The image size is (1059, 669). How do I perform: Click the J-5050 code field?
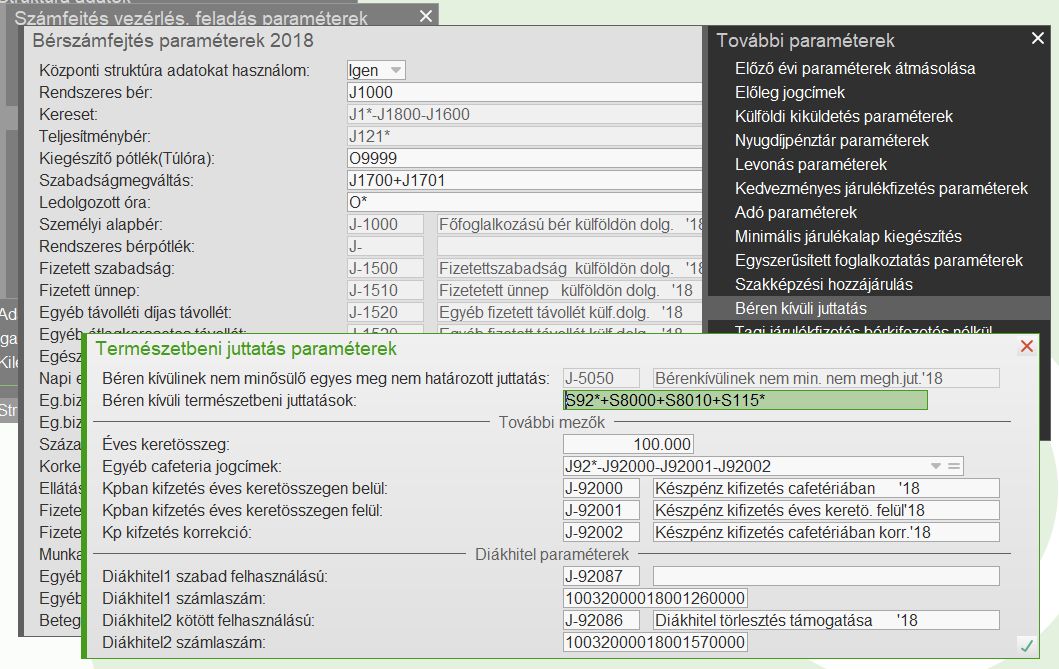click(600, 378)
